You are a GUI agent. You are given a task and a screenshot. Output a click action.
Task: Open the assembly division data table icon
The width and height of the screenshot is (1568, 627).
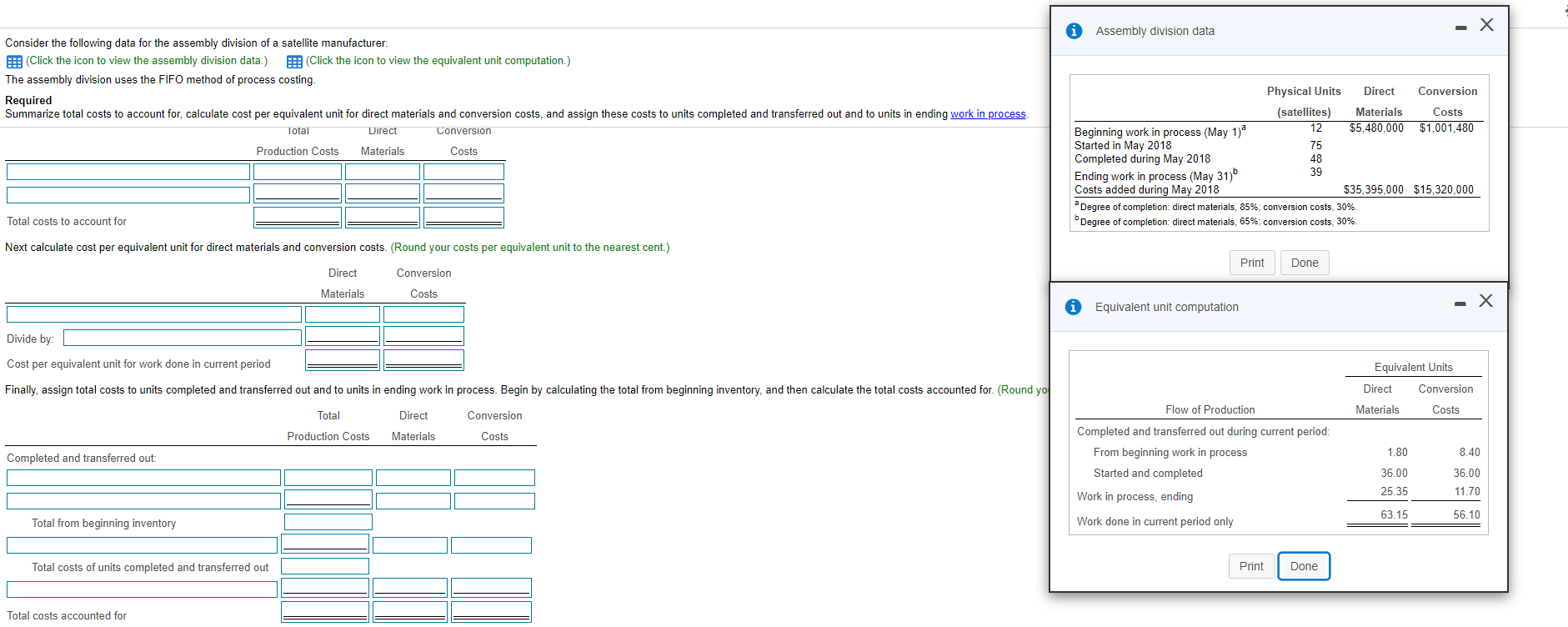(x=14, y=62)
